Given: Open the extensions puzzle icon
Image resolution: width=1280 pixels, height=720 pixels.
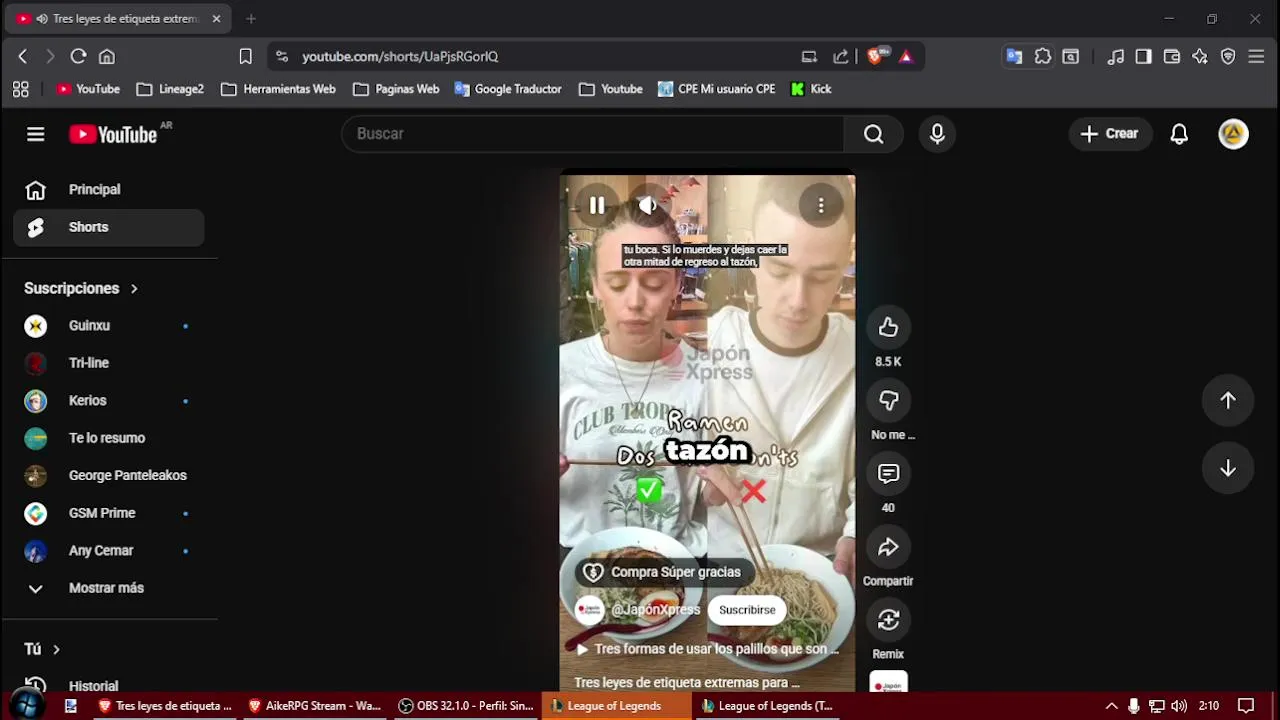Looking at the screenshot, I should [1043, 57].
